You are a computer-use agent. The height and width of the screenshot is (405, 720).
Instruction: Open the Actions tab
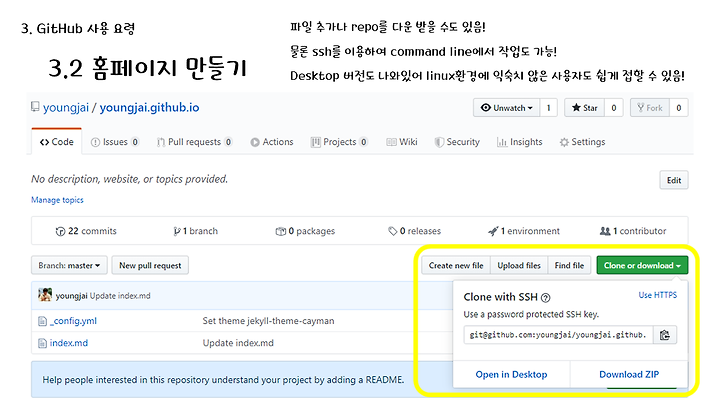272,142
